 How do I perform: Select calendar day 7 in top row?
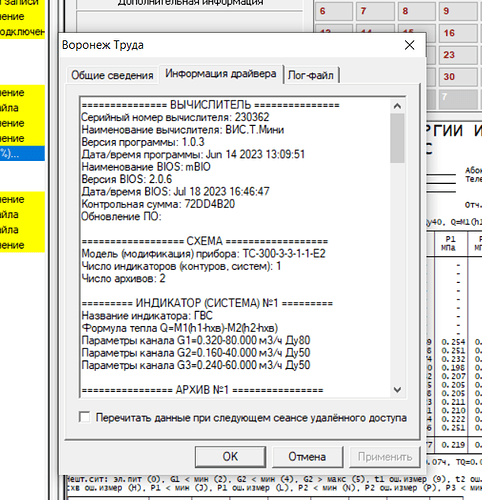tap(375, 11)
